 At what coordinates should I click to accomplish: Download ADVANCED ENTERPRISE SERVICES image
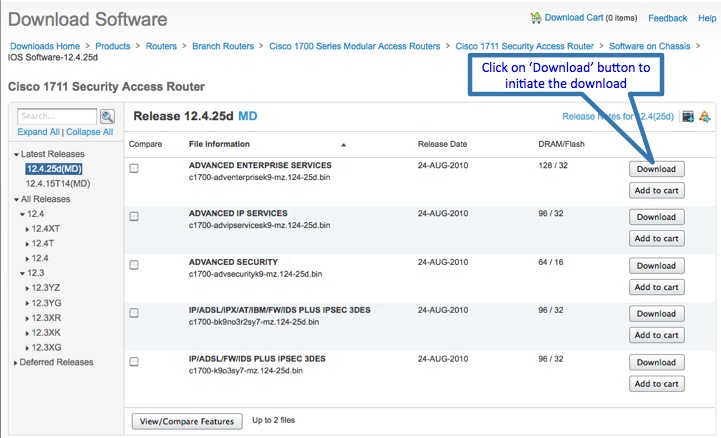point(657,169)
